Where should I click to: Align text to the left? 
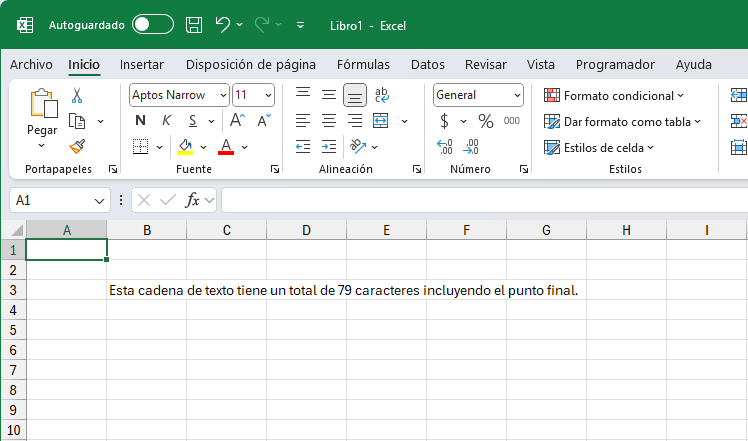coord(303,121)
